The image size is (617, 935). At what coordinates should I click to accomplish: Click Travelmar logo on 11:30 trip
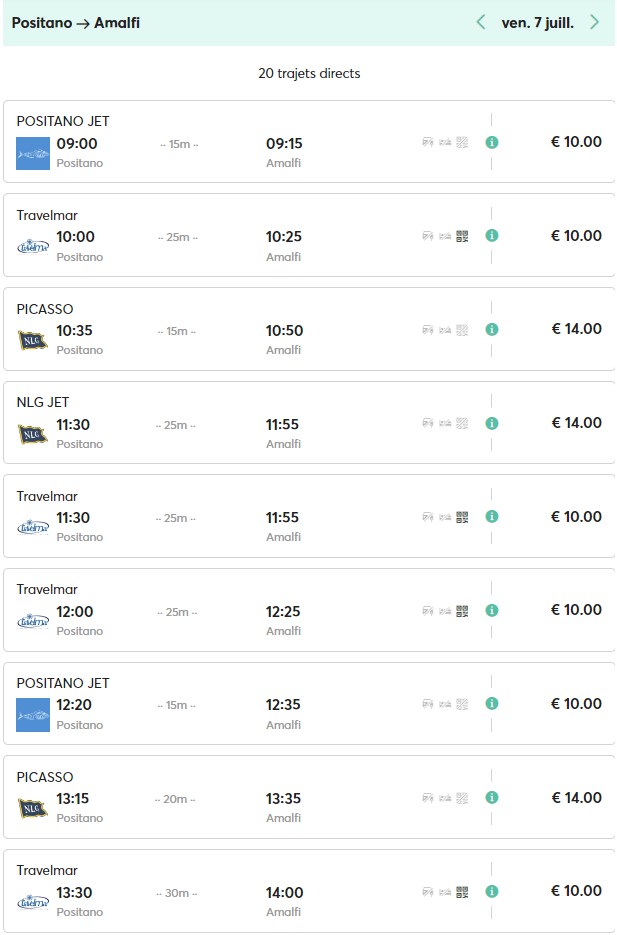pos(33,527)
